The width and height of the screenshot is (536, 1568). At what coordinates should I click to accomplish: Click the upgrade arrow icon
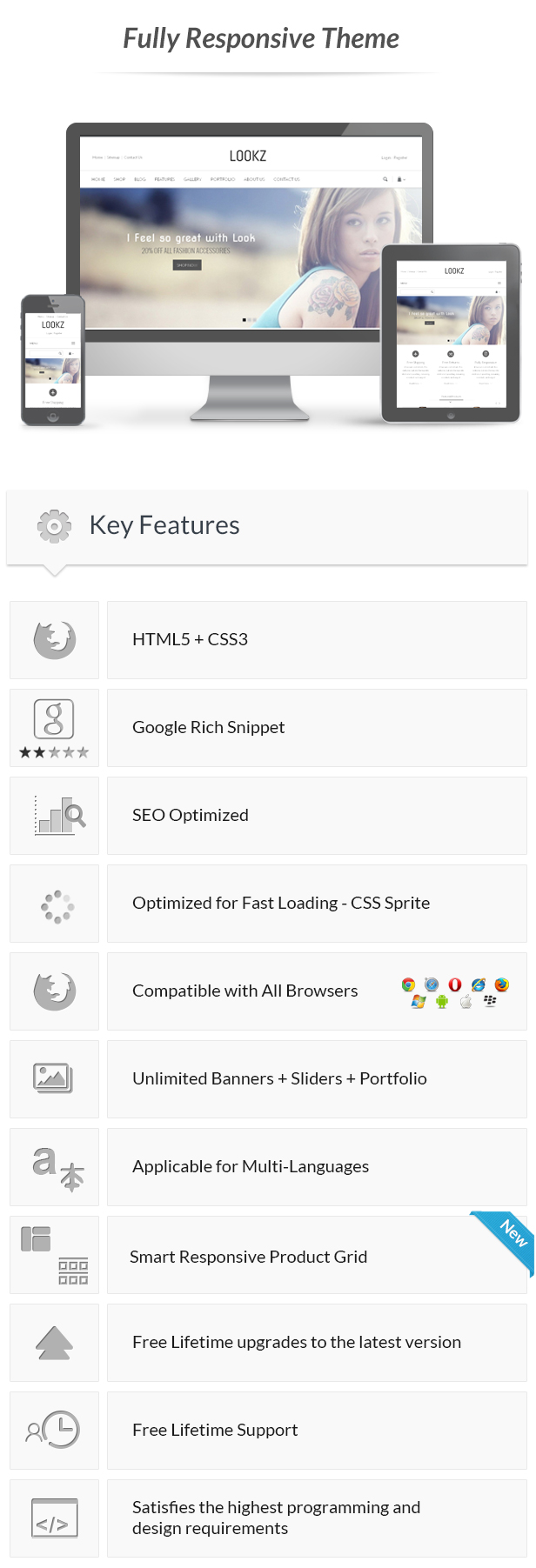[x=54, y=1343]
